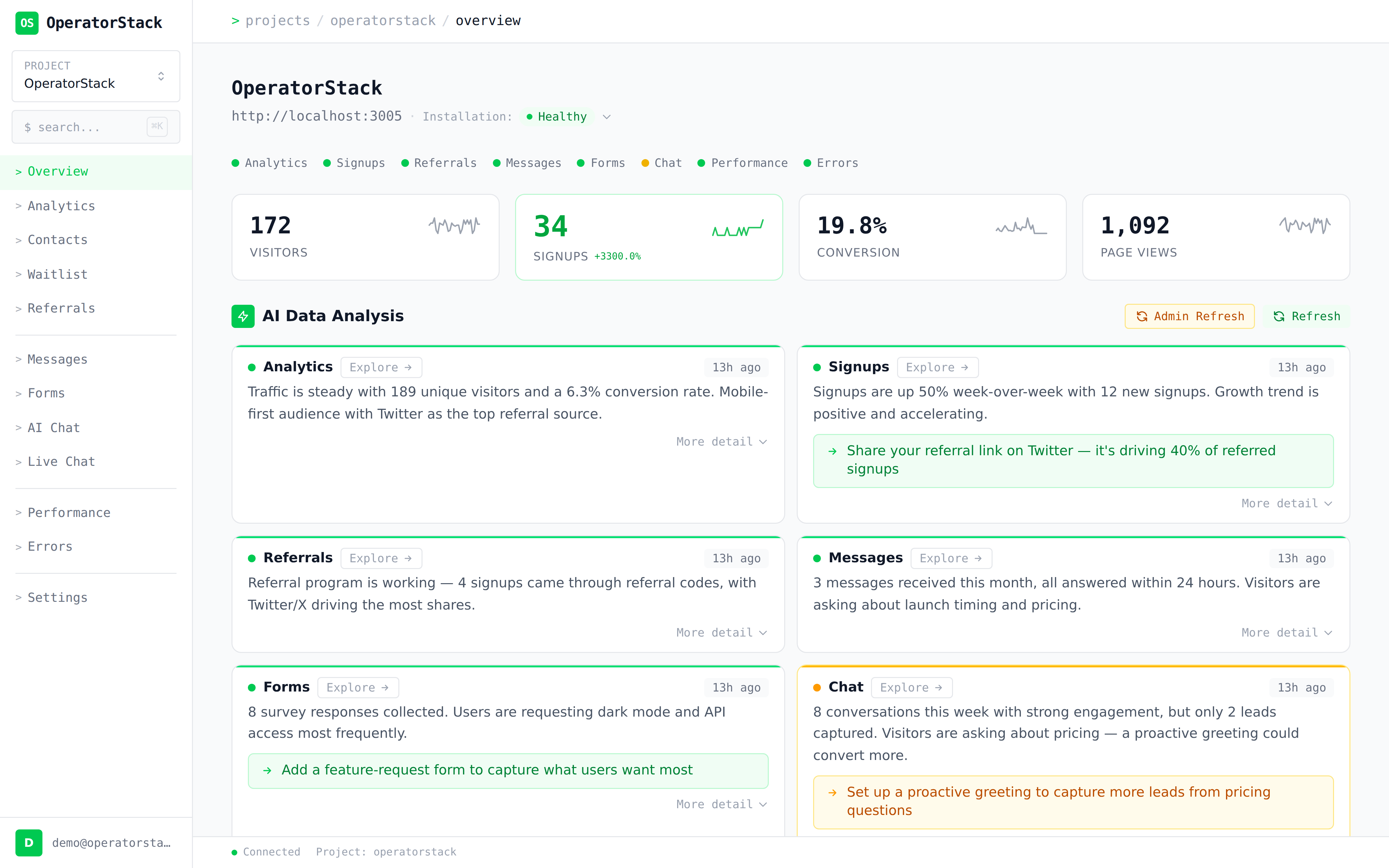Screen dimensions: 1389x868
Task: Expand More detail on Messages card
Action: pyautogui.click(x=1286, y=633)
